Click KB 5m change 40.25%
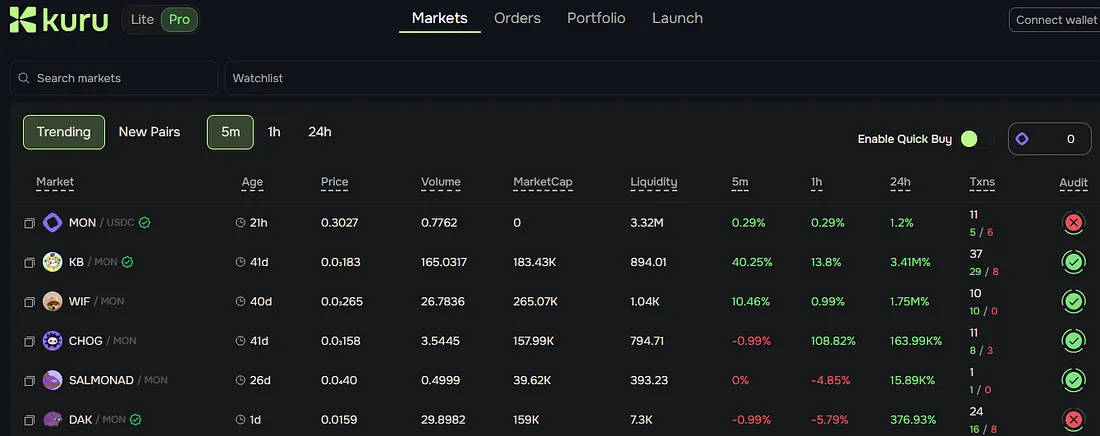The height and width of the screenshot is (436, 1100). tap(752, 262)
